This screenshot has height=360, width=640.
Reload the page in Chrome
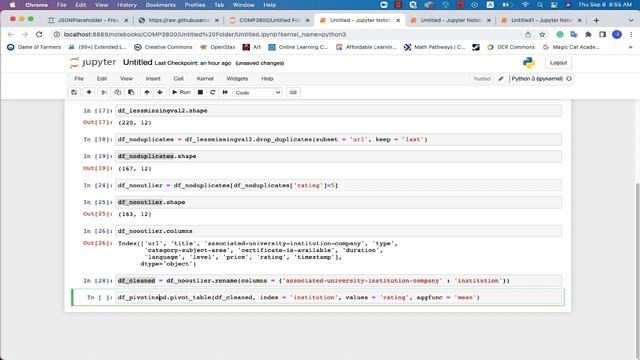click(39, 34)
